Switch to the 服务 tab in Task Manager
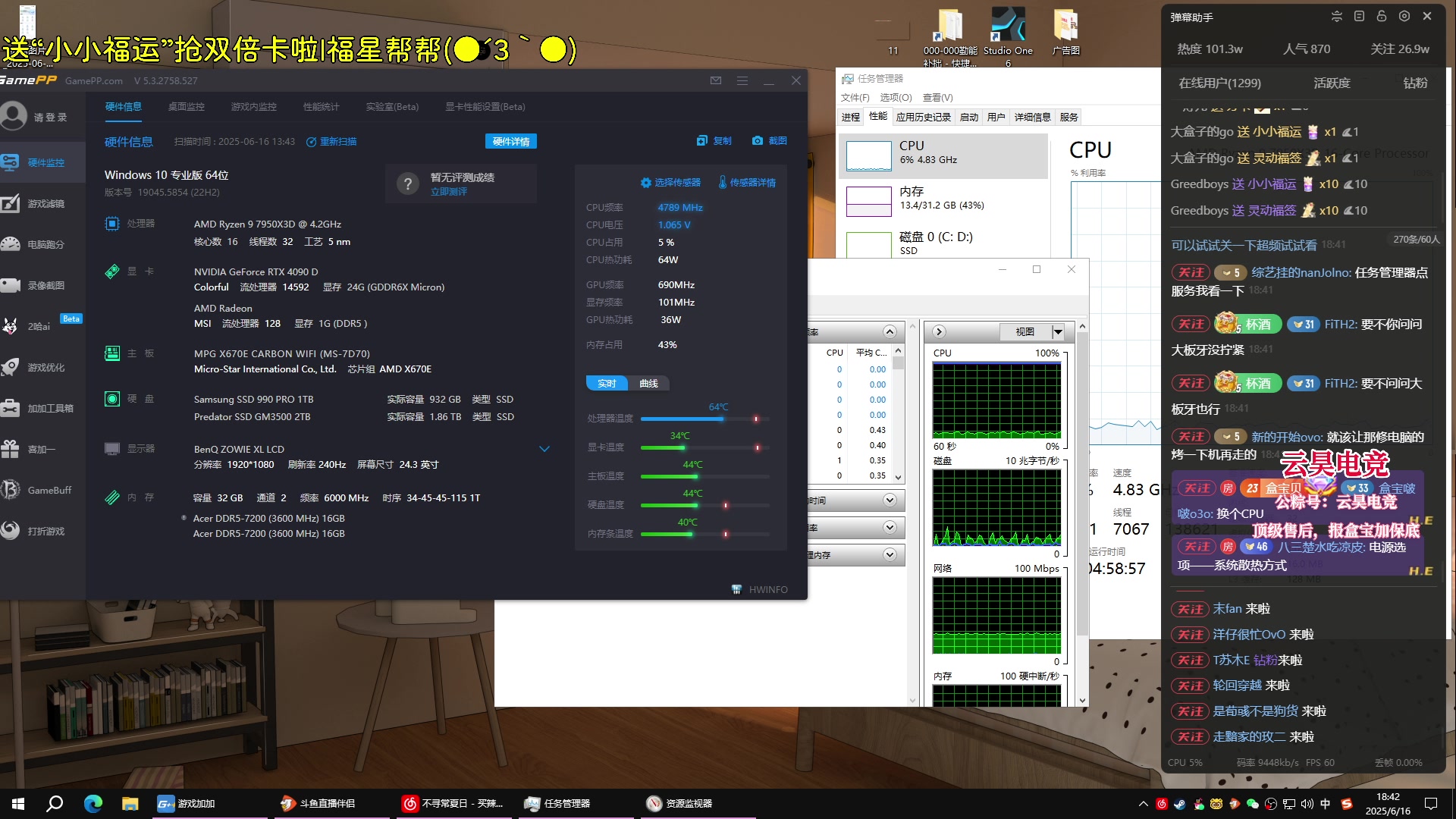 [1069, 117]
